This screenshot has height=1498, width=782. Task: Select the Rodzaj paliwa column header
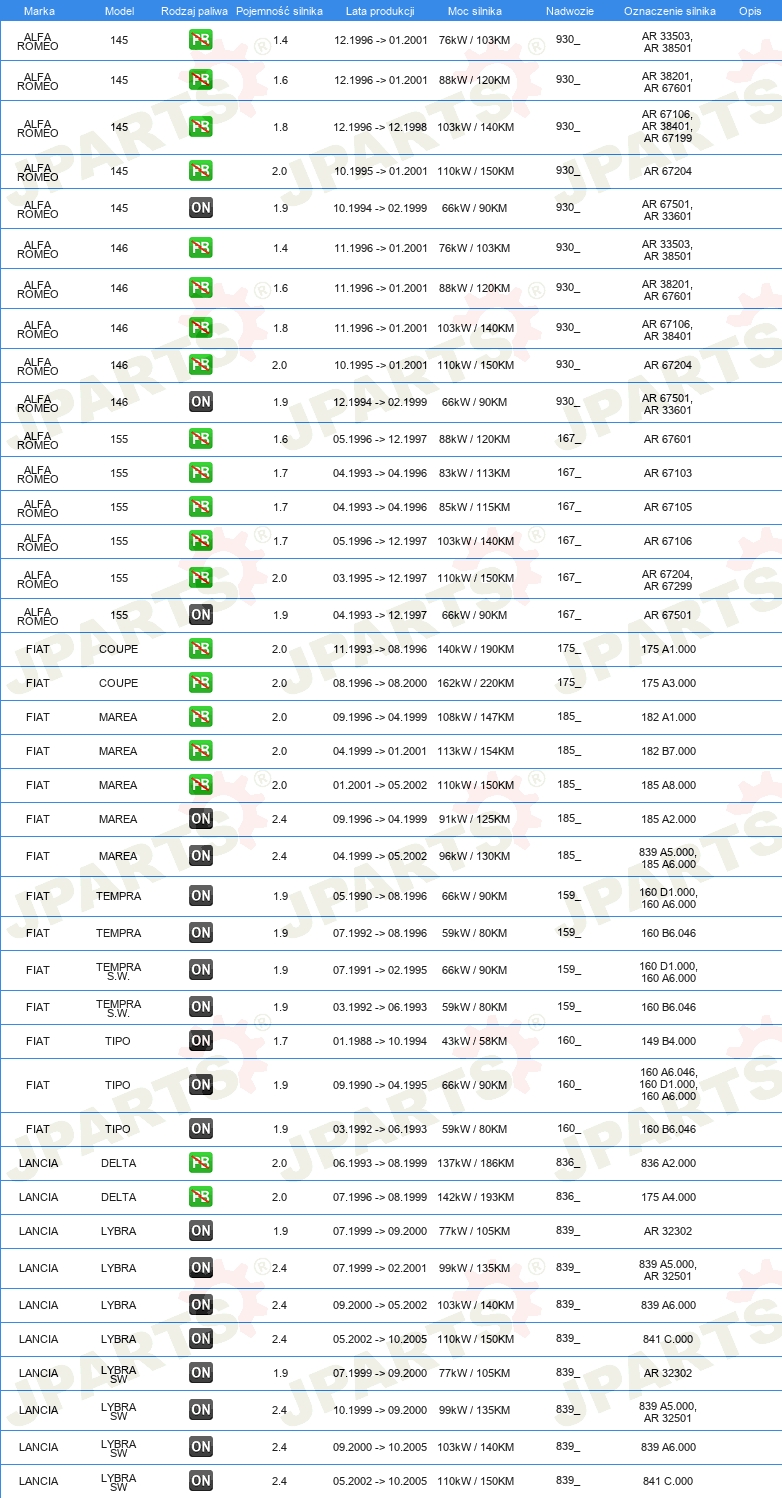[x=194, y=11]
